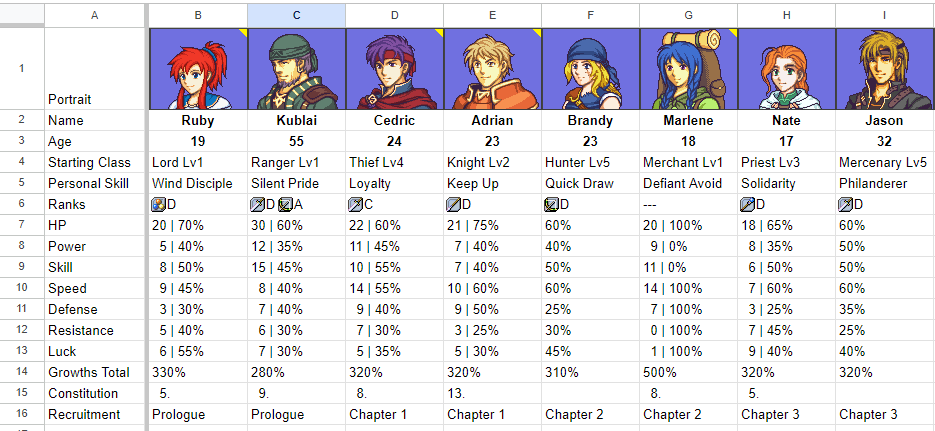Click Brandy's weapon rank icon
The image size is (935, 431).
click(x=551, y=204)
